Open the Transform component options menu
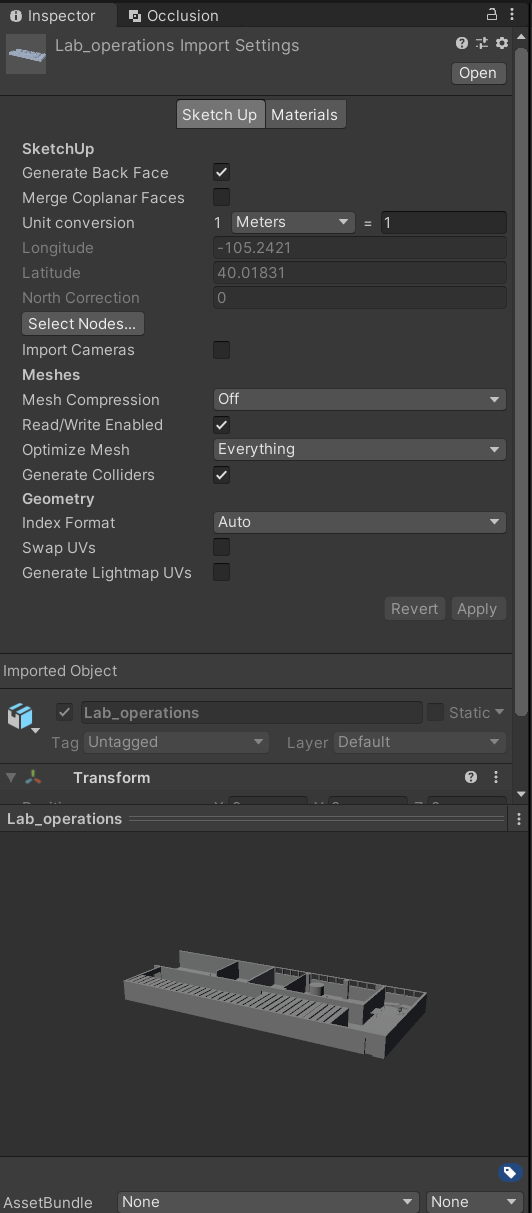 coord(496,777)
